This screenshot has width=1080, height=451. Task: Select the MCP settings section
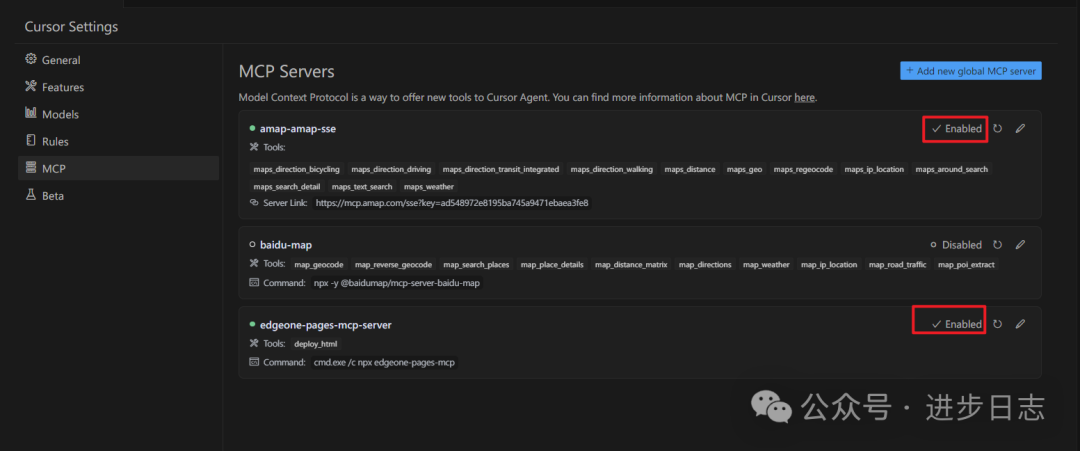pyautogui.click(x=118, y=168)
